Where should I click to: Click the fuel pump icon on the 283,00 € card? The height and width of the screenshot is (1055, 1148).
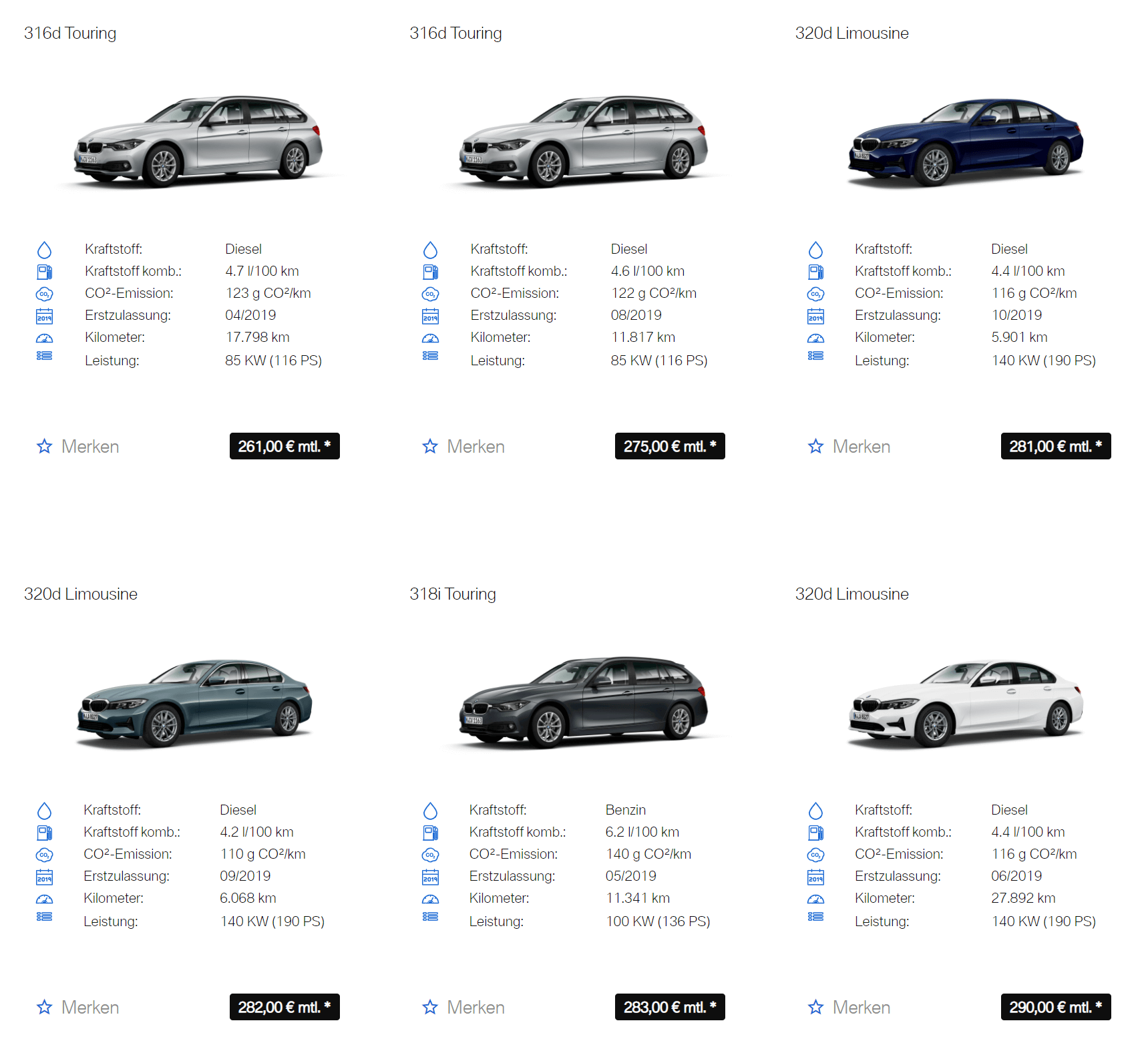(430, 833)
